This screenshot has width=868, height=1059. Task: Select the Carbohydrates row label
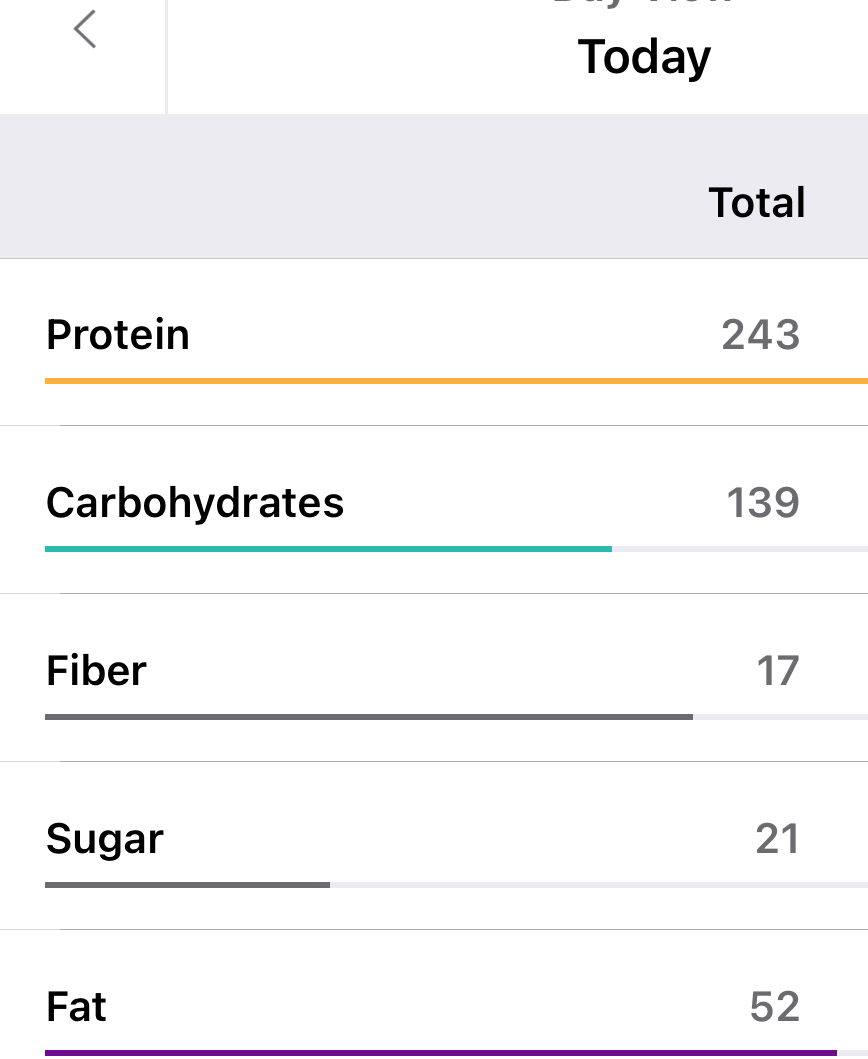[195, 502]
